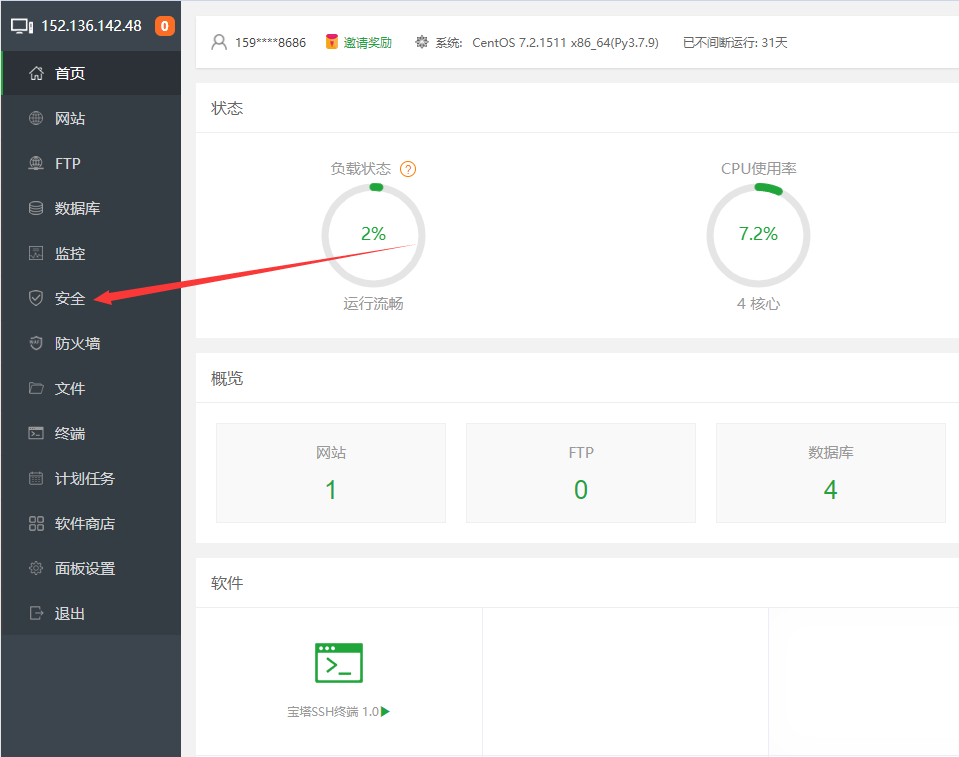This screenshot has width=959, height=757.
Task: Click the FTP icon in the sidebar
Action: [36, 163]
